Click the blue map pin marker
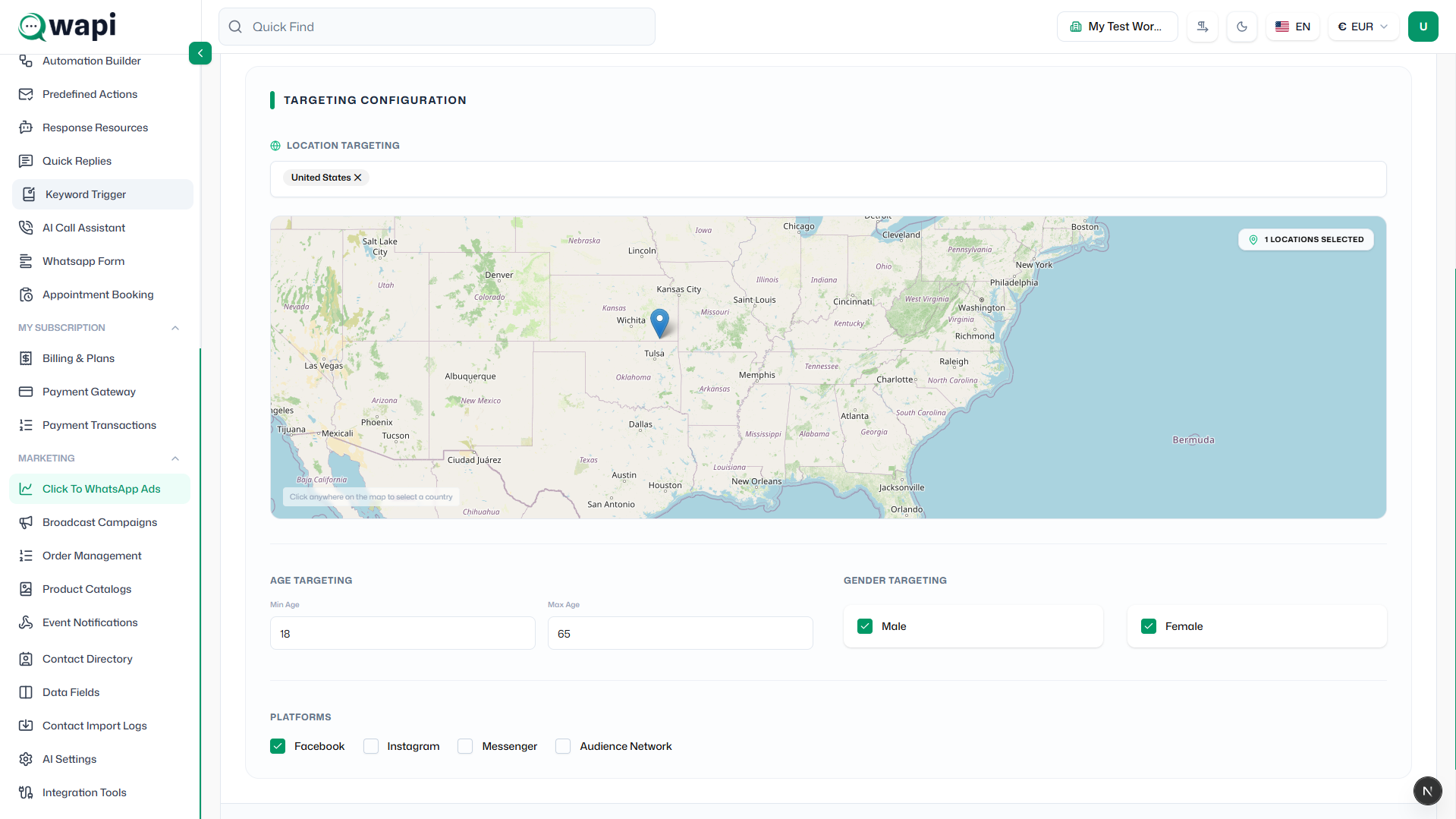The image size is (1456, 819). point(660,323)
